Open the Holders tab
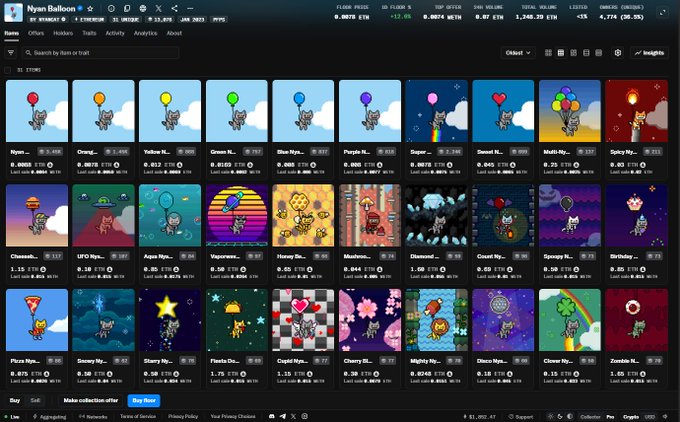Screen dimensions: 680x422 coord(63,33)
